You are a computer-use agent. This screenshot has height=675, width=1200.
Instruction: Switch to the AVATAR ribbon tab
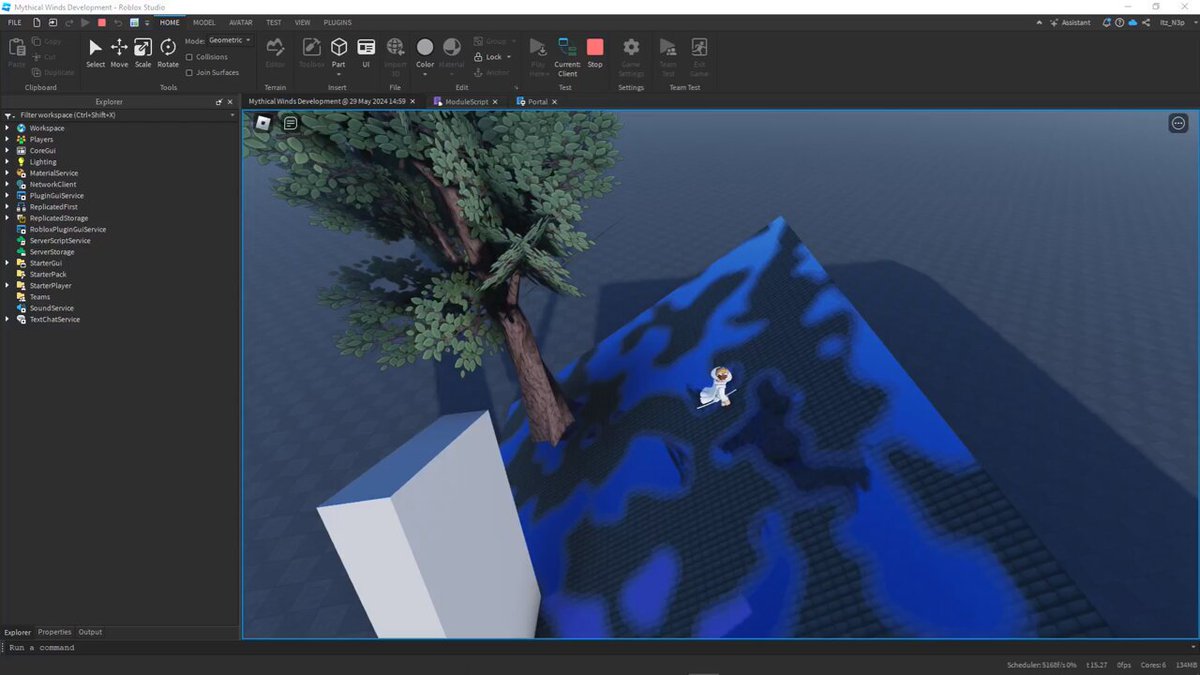(240, 22)
